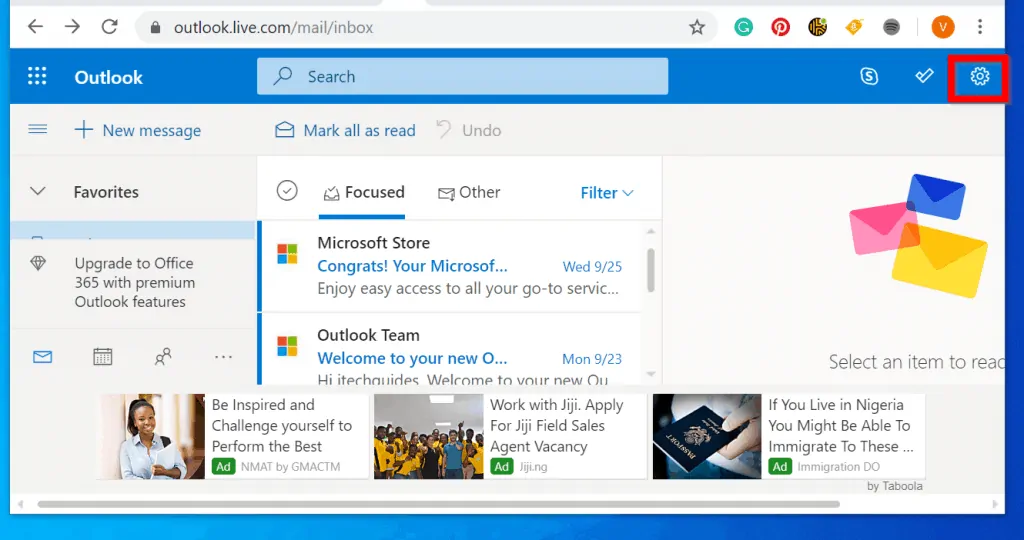Click the Outlook brand title
The width and height of the screenshot is (1024, 540).
[x=108, y=77]
